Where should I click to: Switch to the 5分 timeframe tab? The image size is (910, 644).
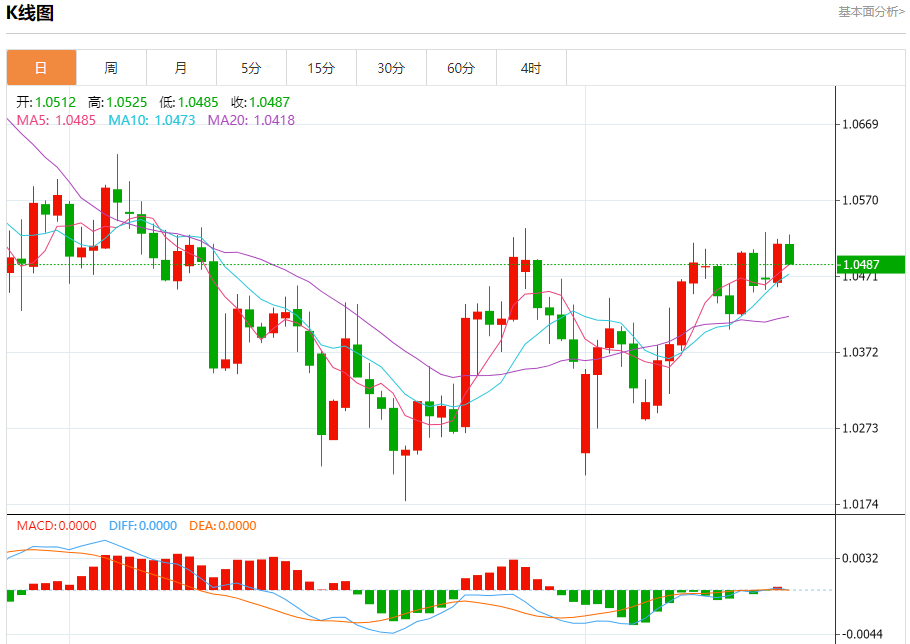[251, 68]
